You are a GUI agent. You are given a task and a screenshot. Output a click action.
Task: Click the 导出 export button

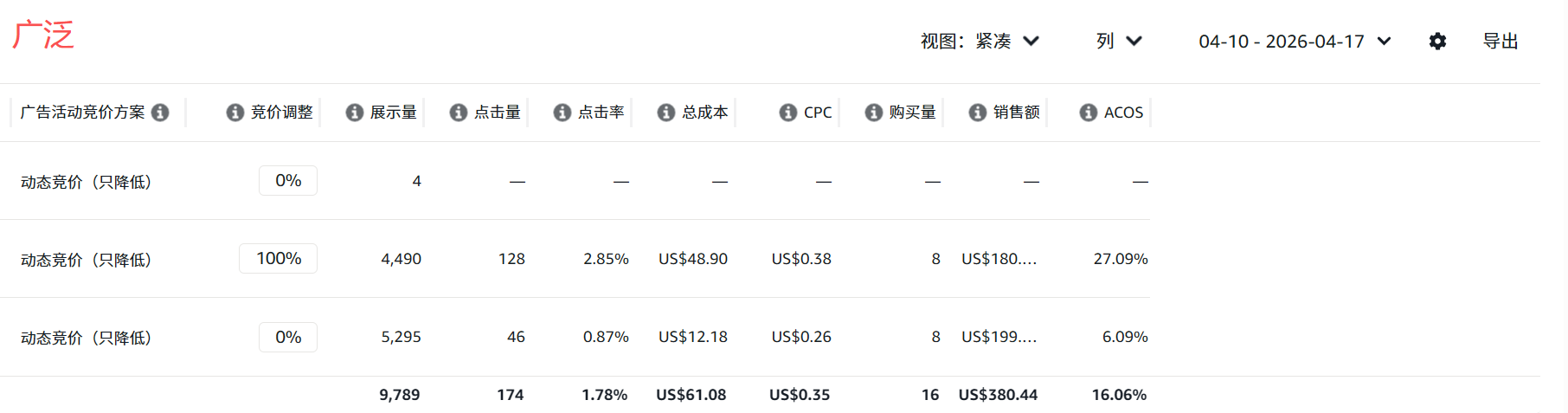[x=1500, y=42]
